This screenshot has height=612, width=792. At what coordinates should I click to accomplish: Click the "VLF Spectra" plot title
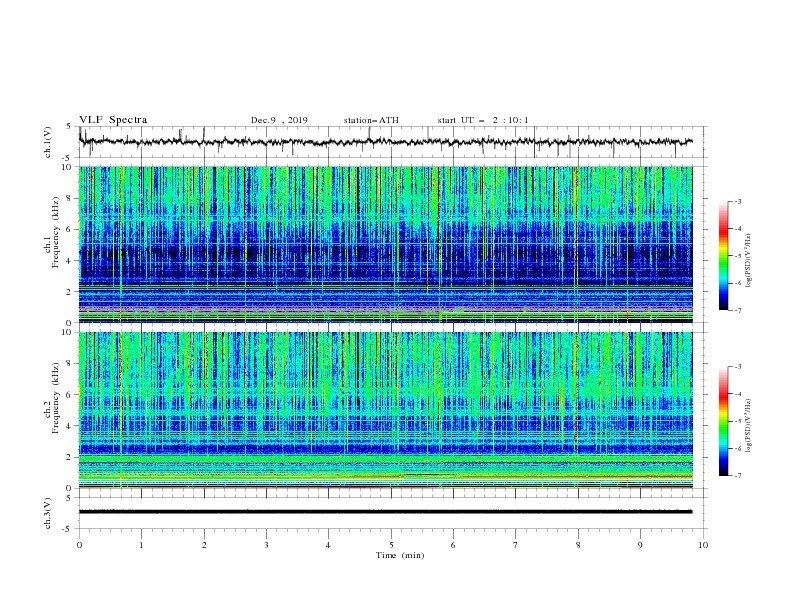point(113,120)
